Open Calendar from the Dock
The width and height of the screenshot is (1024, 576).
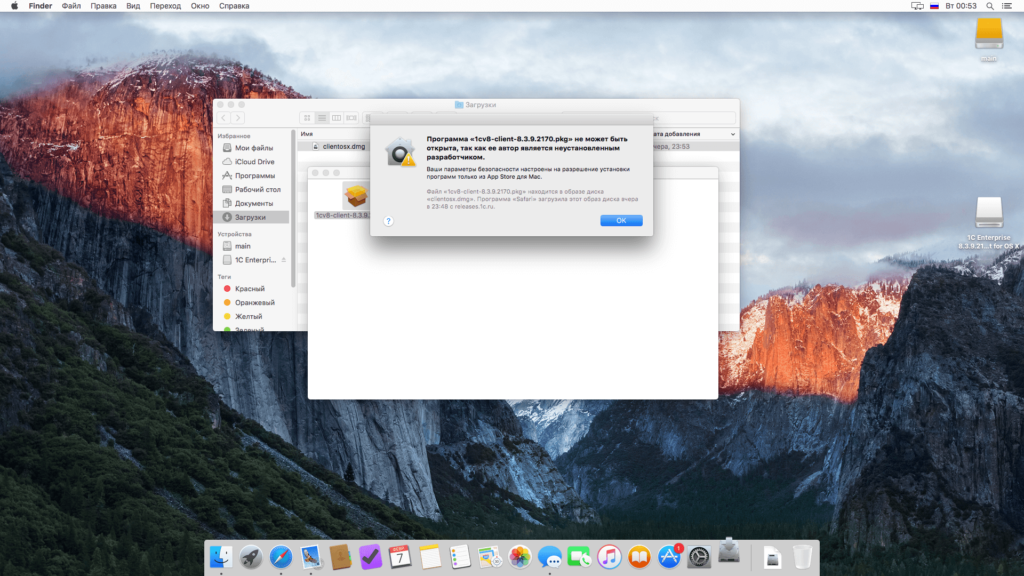point(400,557)
